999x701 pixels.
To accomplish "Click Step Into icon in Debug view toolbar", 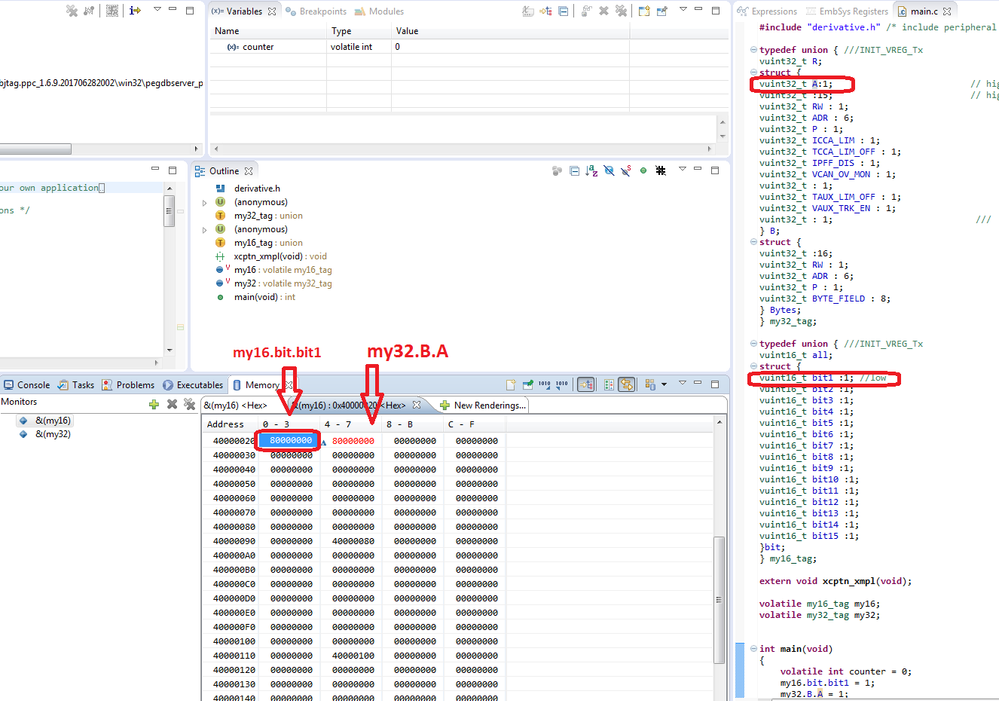I will (x=134, y=10).
